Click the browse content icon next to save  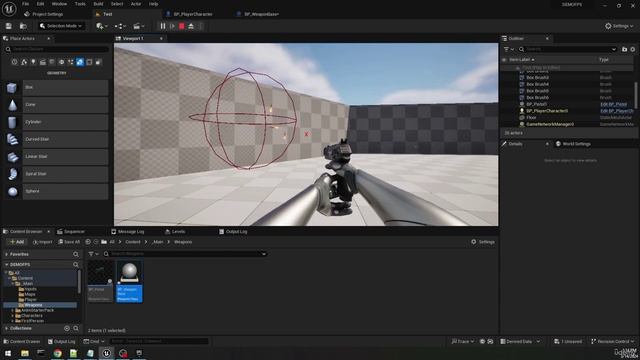pos(23,26)
